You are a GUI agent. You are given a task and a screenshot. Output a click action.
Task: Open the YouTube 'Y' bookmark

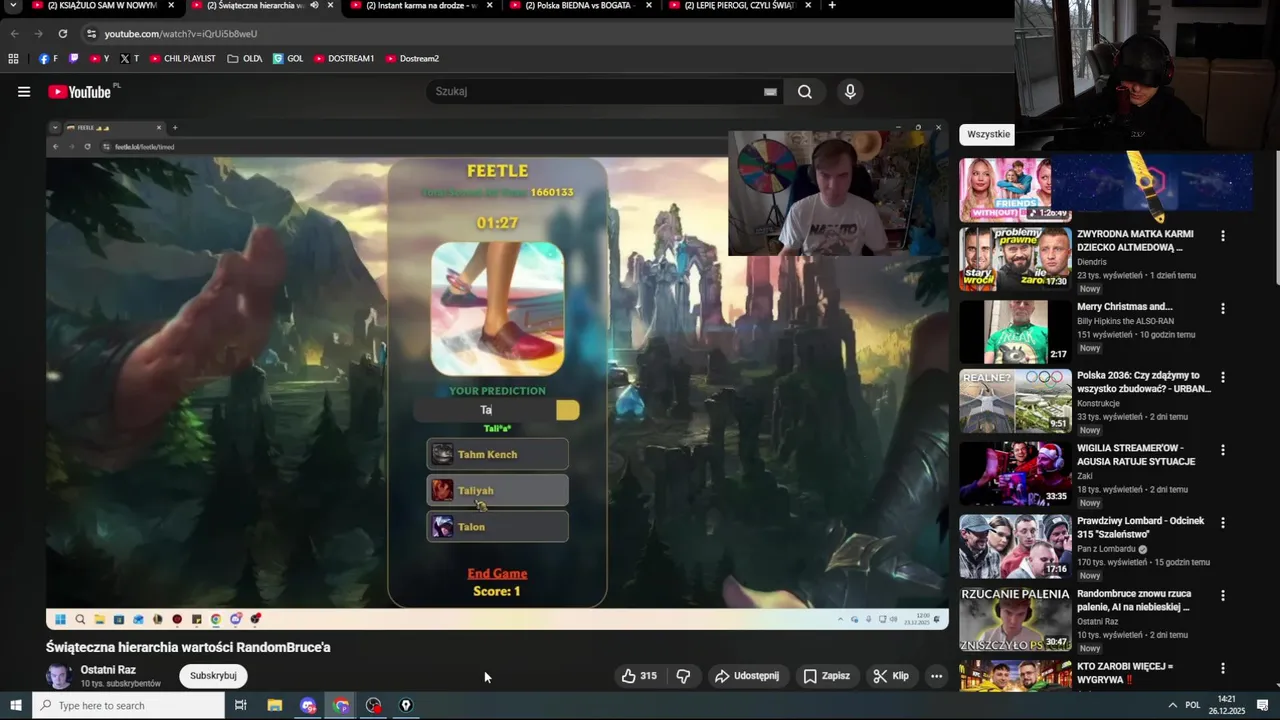click(x=99, y=59)
